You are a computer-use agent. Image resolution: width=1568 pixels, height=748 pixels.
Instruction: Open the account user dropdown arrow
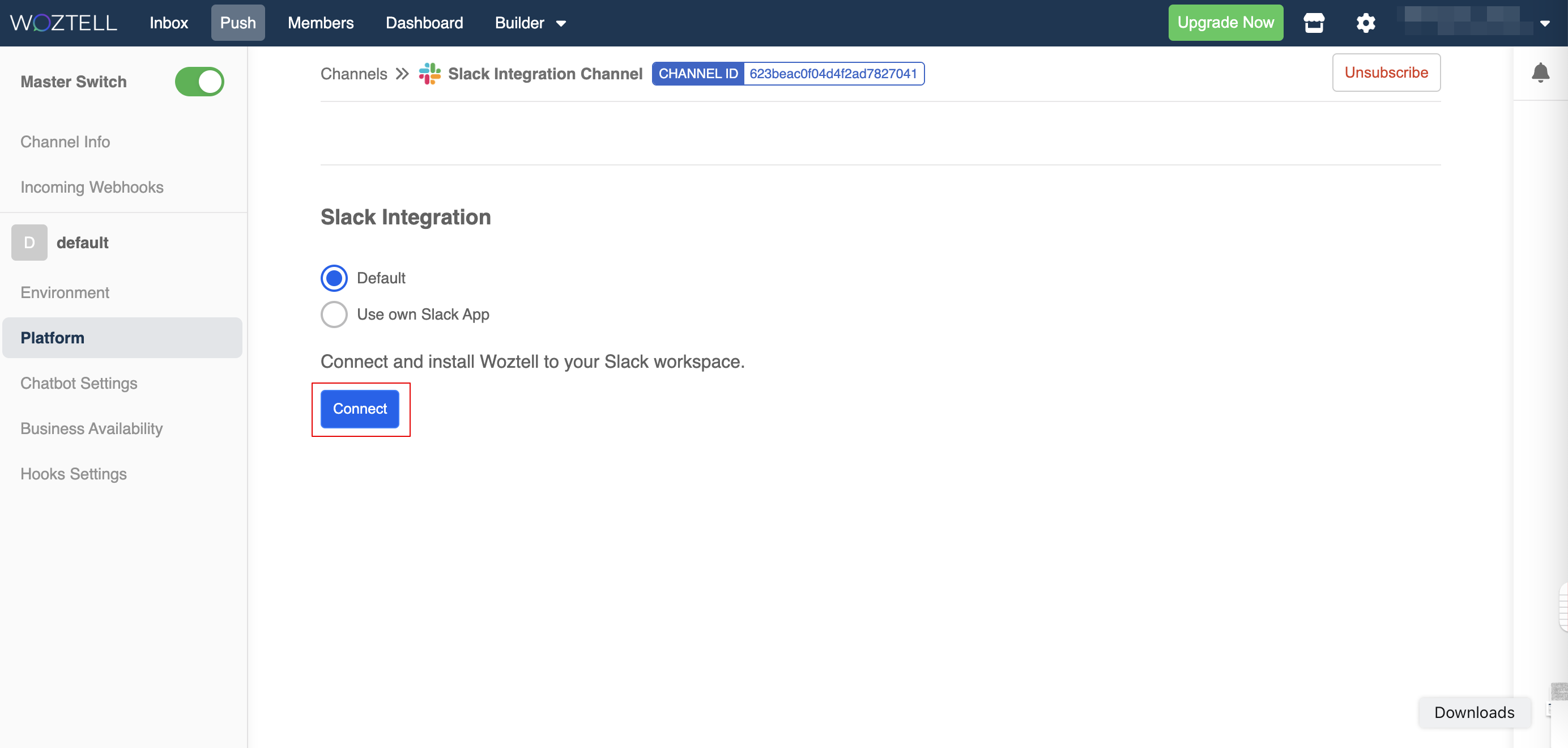point(1544,23)
